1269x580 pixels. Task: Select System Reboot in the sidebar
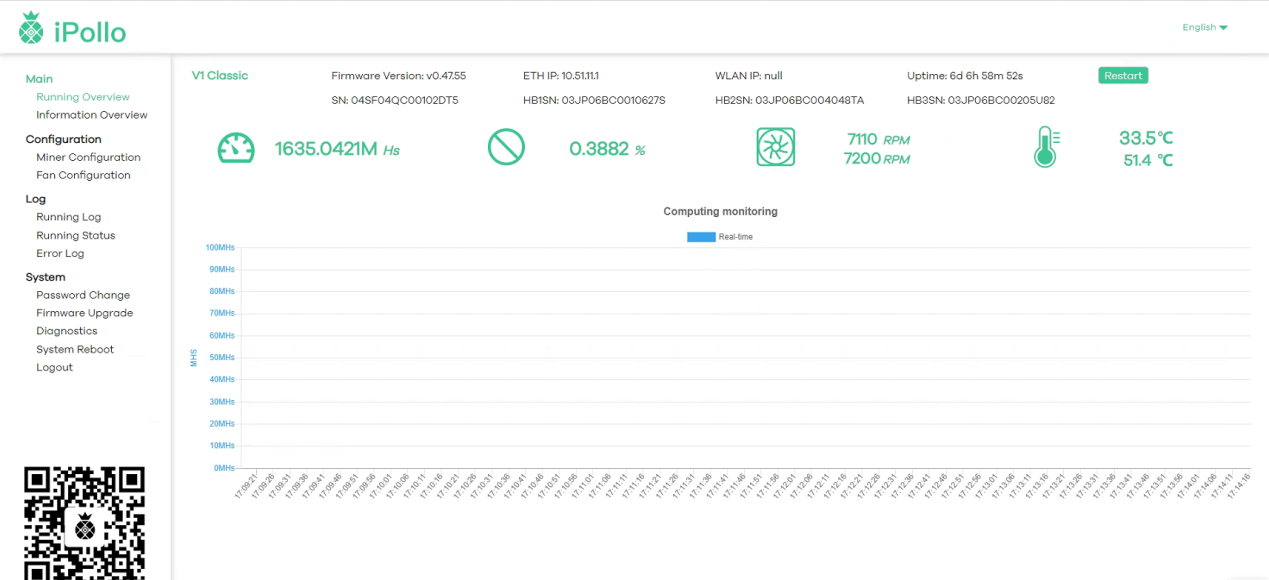[75, 349]
